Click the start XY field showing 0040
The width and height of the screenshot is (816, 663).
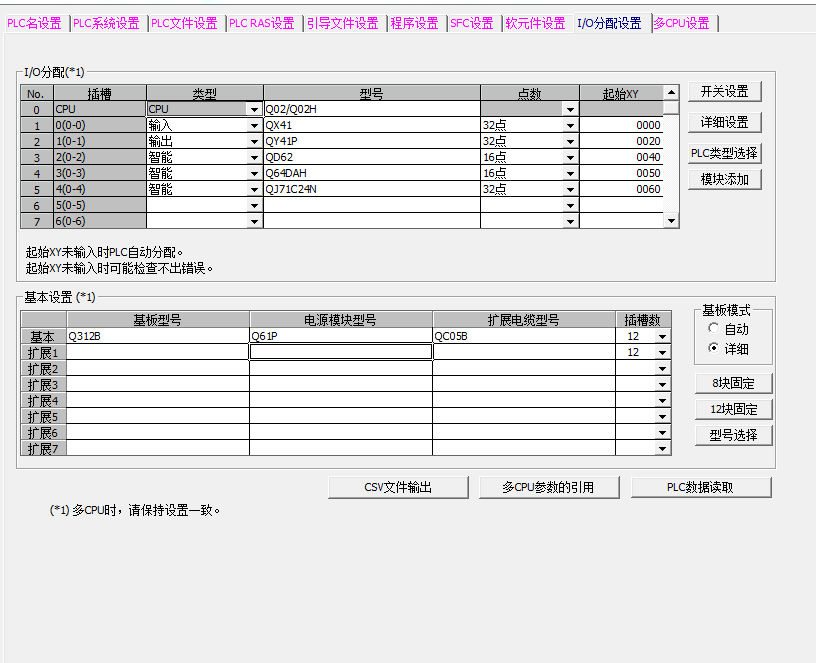(621, 157)
